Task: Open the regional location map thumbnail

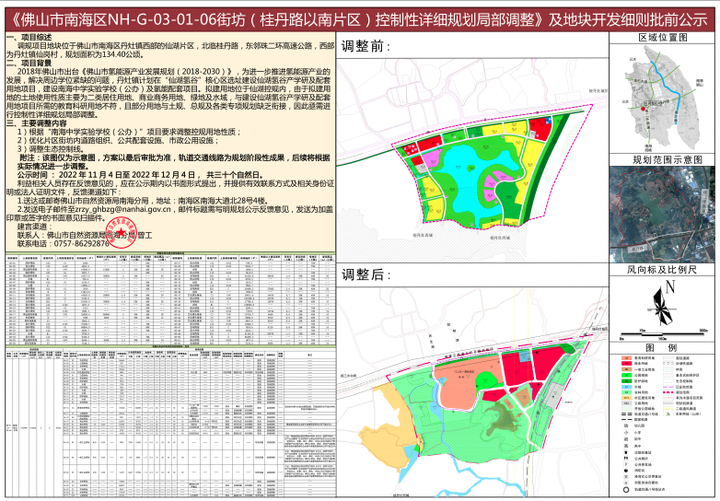Action: (662, 99)
